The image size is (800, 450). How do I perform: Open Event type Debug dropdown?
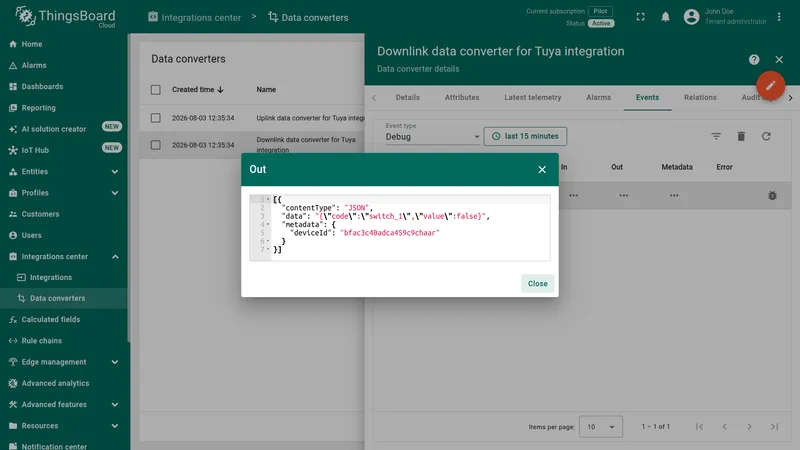click(x=432, y=137)
